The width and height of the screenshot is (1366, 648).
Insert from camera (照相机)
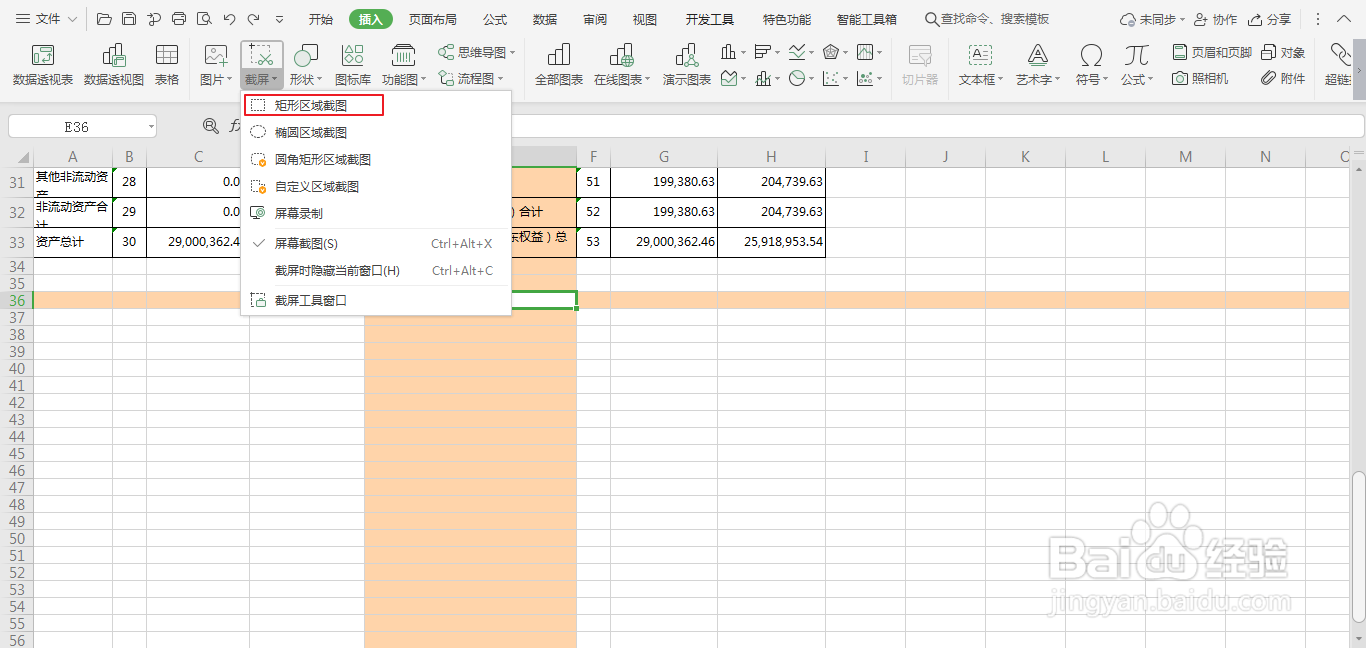(x=1200, y=78)
